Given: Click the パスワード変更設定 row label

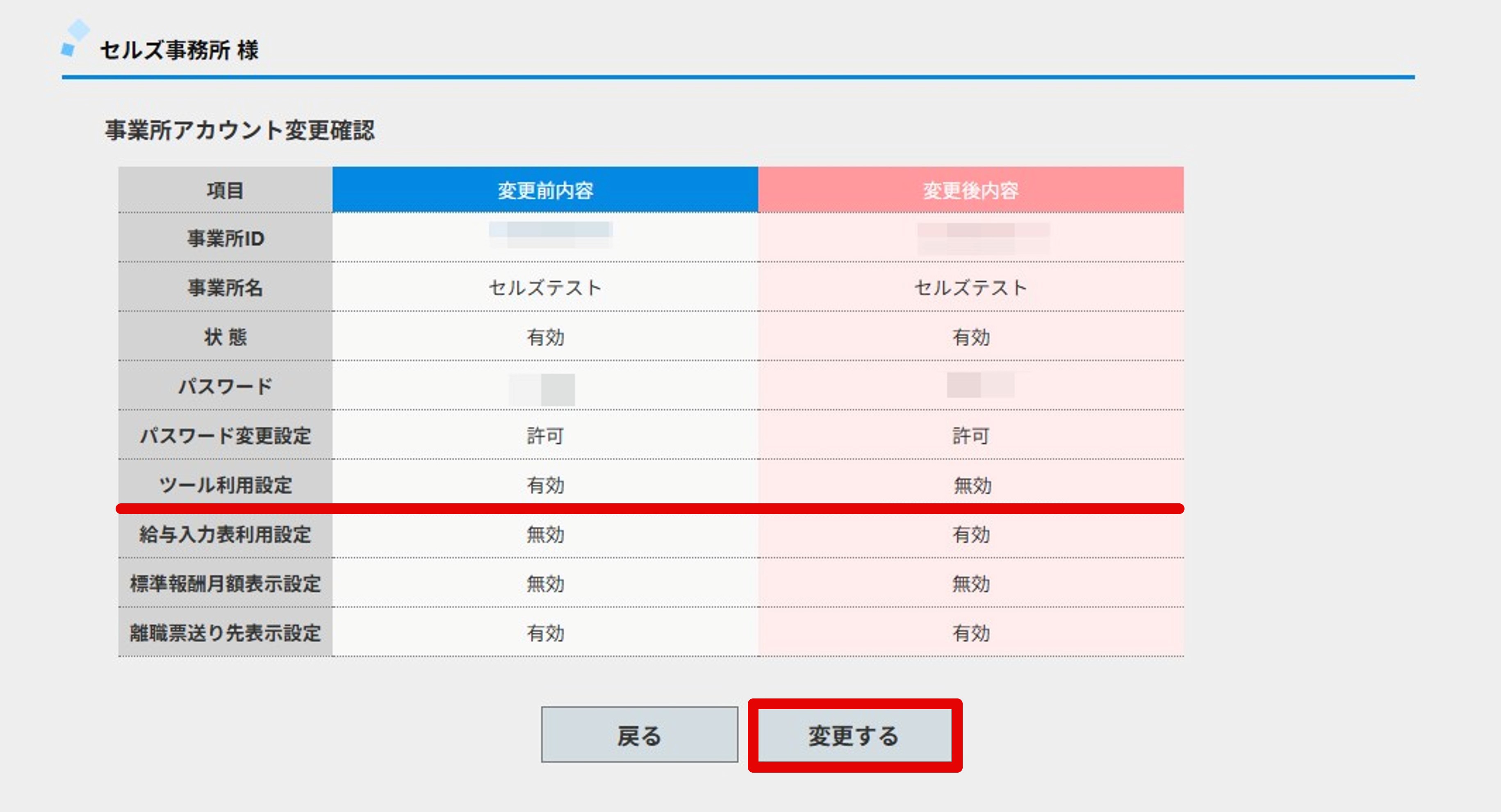Looking at the screenshot, I should tap(225, 436).
